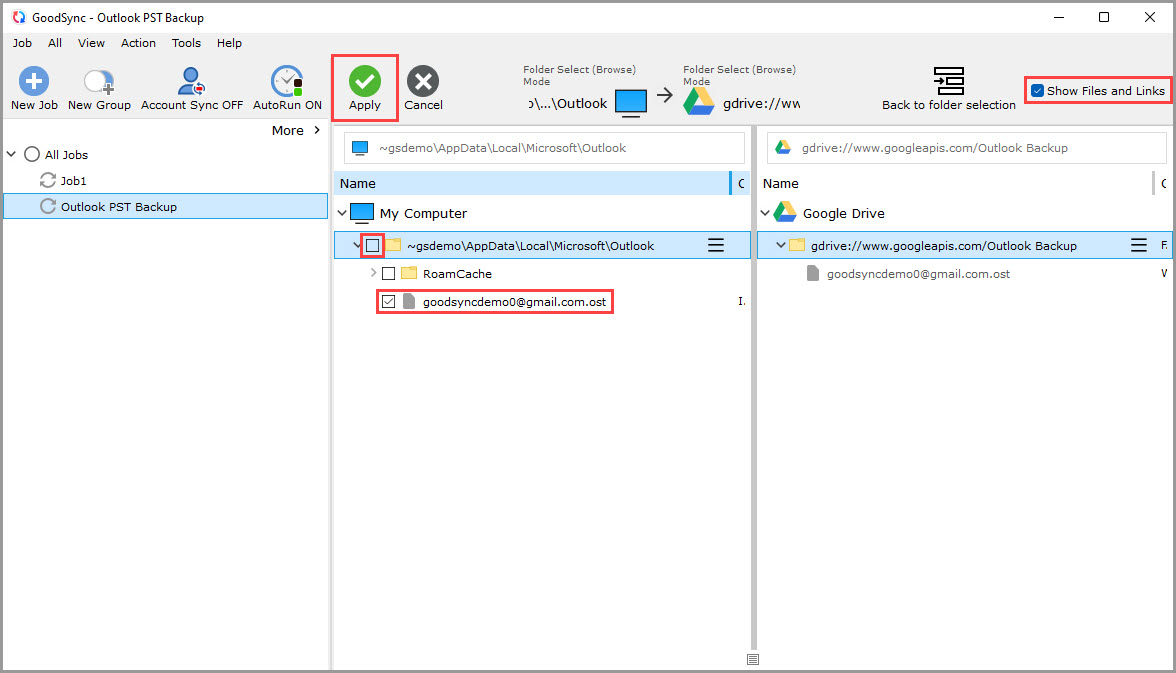
Task: Cancel folder selection with X icon
Action: point(423,81)
